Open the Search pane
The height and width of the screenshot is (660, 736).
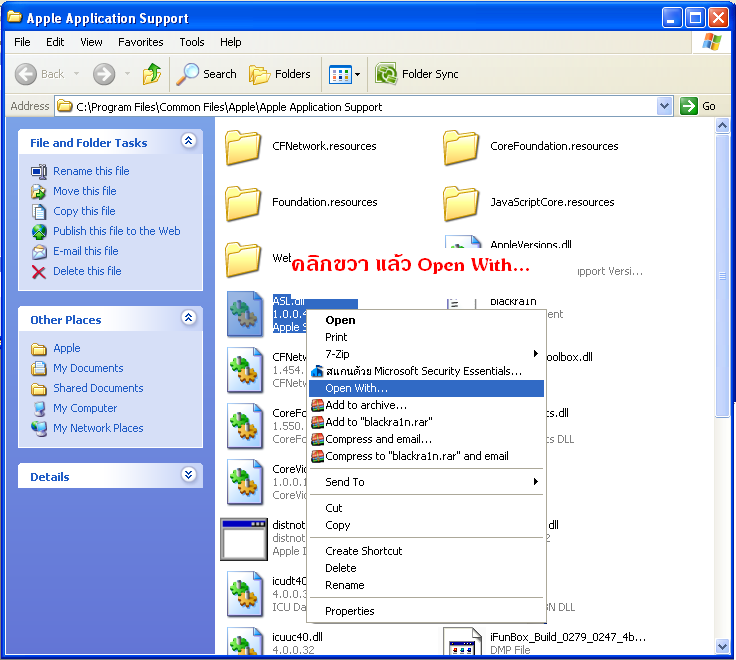tap(207, 74)
